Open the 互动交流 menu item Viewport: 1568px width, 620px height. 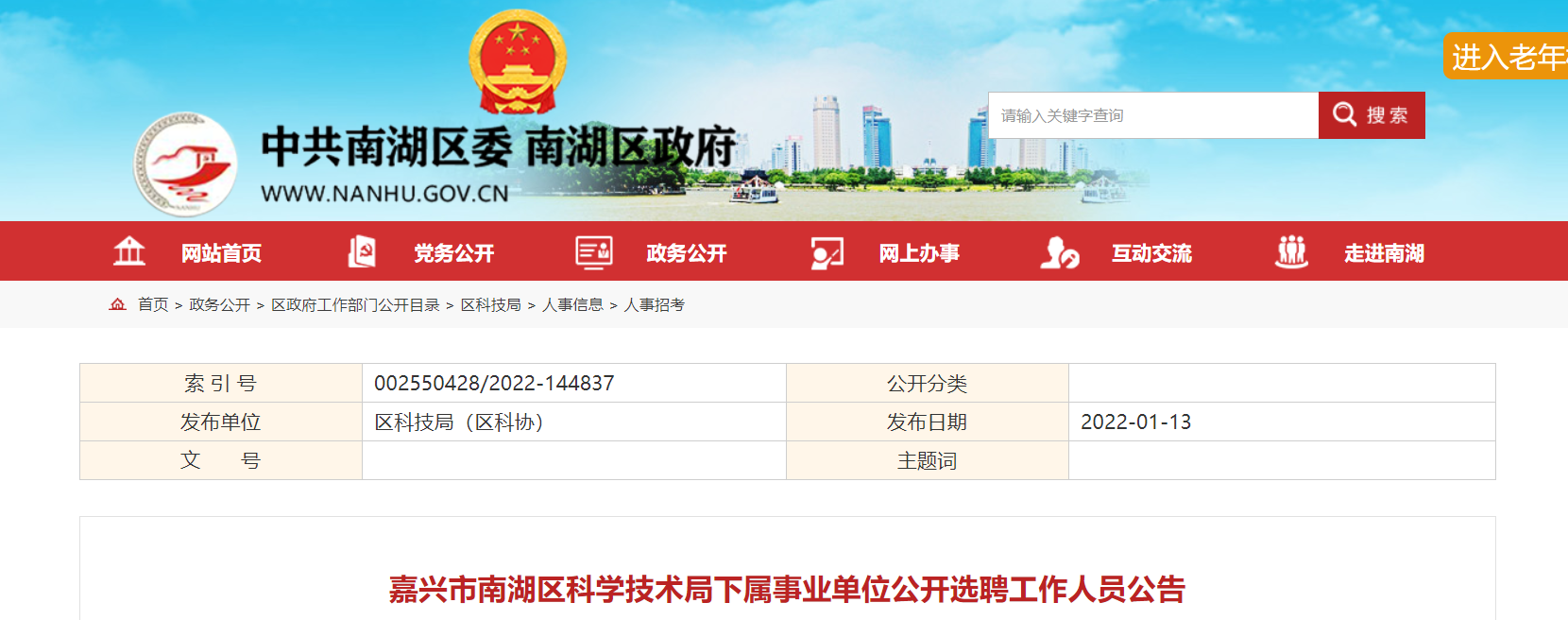coord(1151,252)
